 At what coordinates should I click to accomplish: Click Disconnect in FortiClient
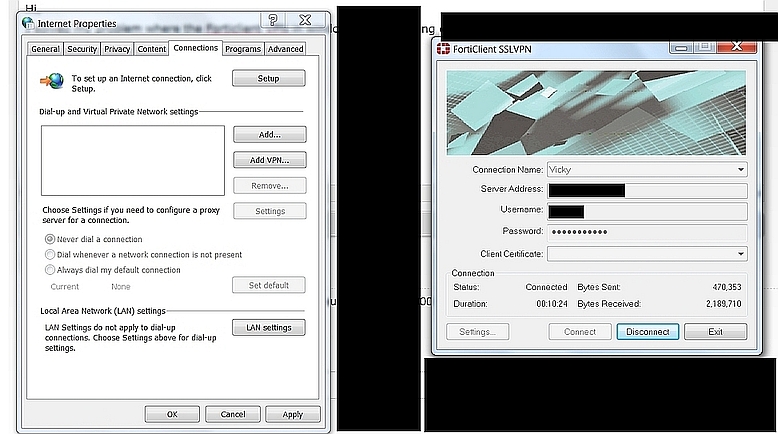coord(648,332)
